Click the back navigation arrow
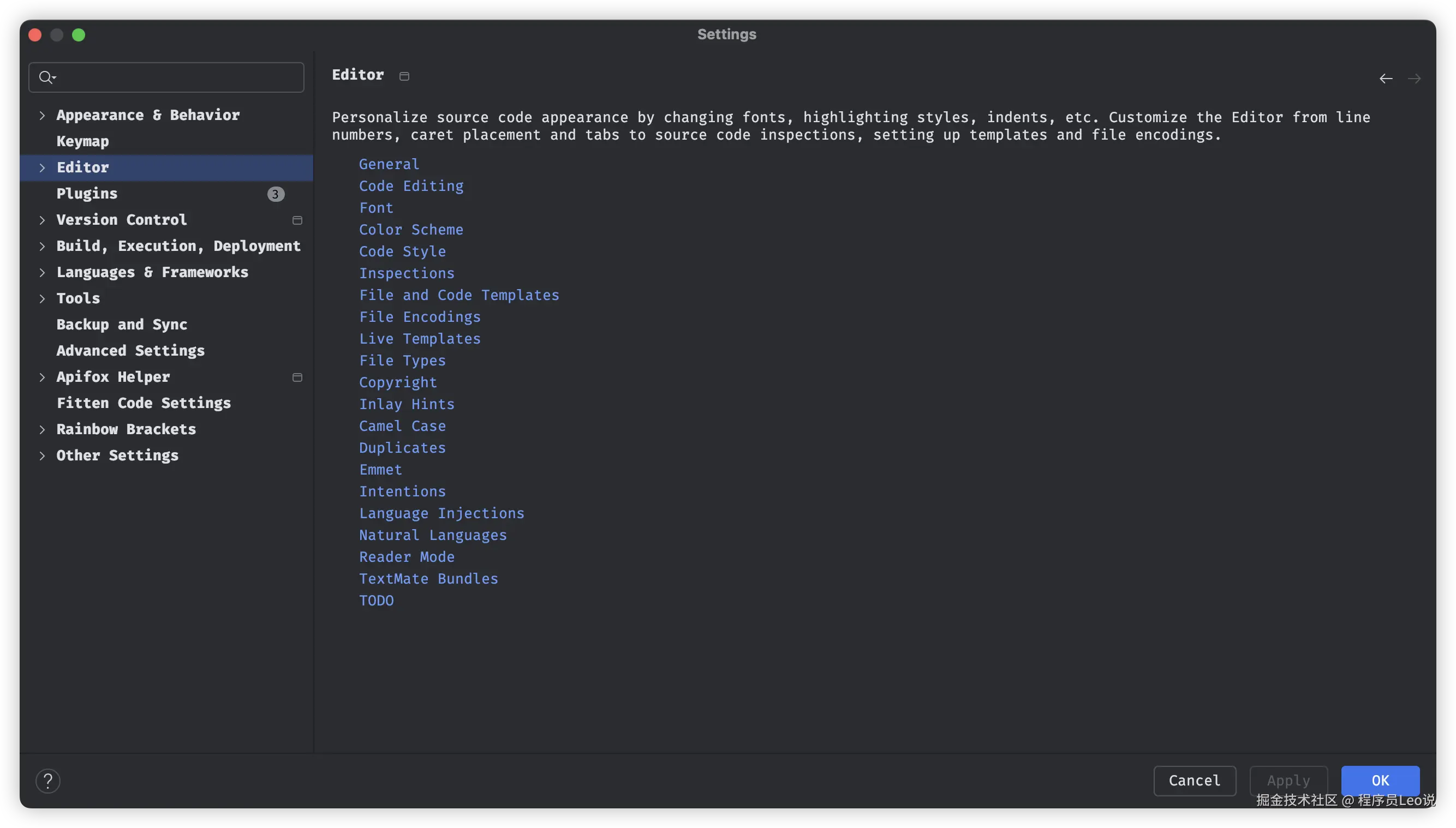The image size is (1456, 828). click(1386, 79)
